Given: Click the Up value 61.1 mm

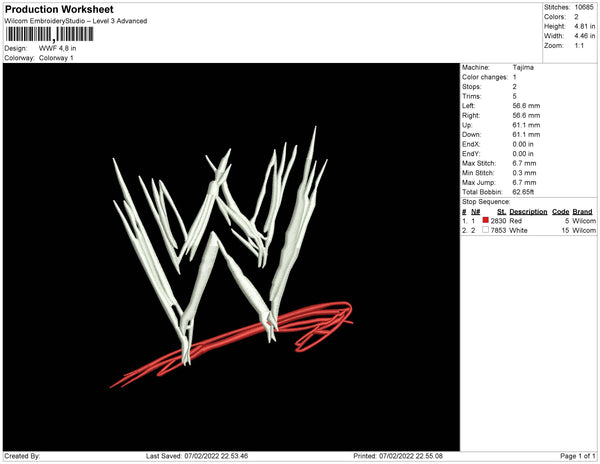Looking at the screenshot, I should click(x=526, y=125).
